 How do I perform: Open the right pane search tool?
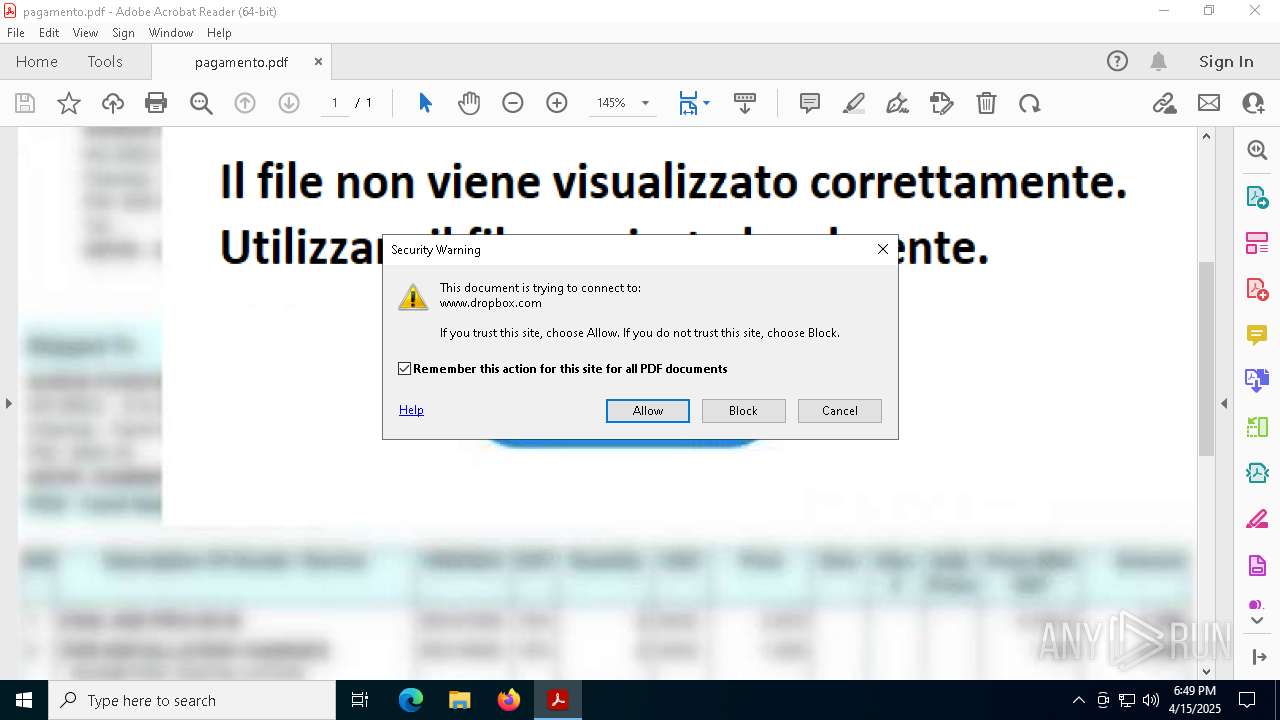1257,150
